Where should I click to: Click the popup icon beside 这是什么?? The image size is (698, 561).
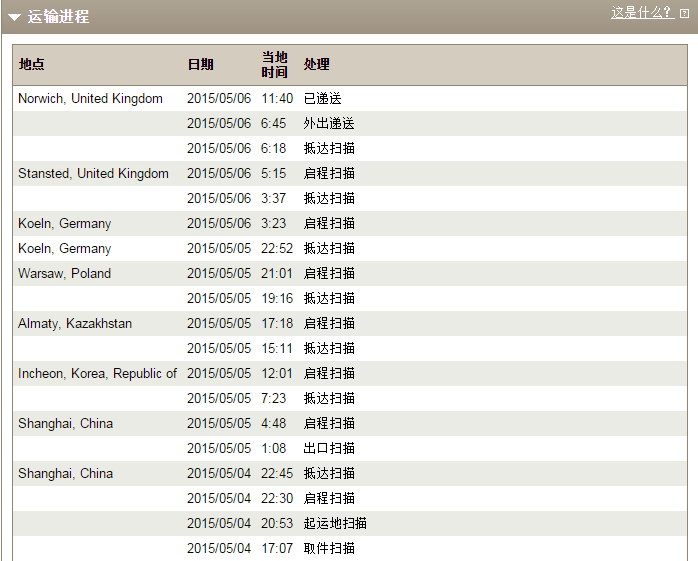[x=684, y=13]
